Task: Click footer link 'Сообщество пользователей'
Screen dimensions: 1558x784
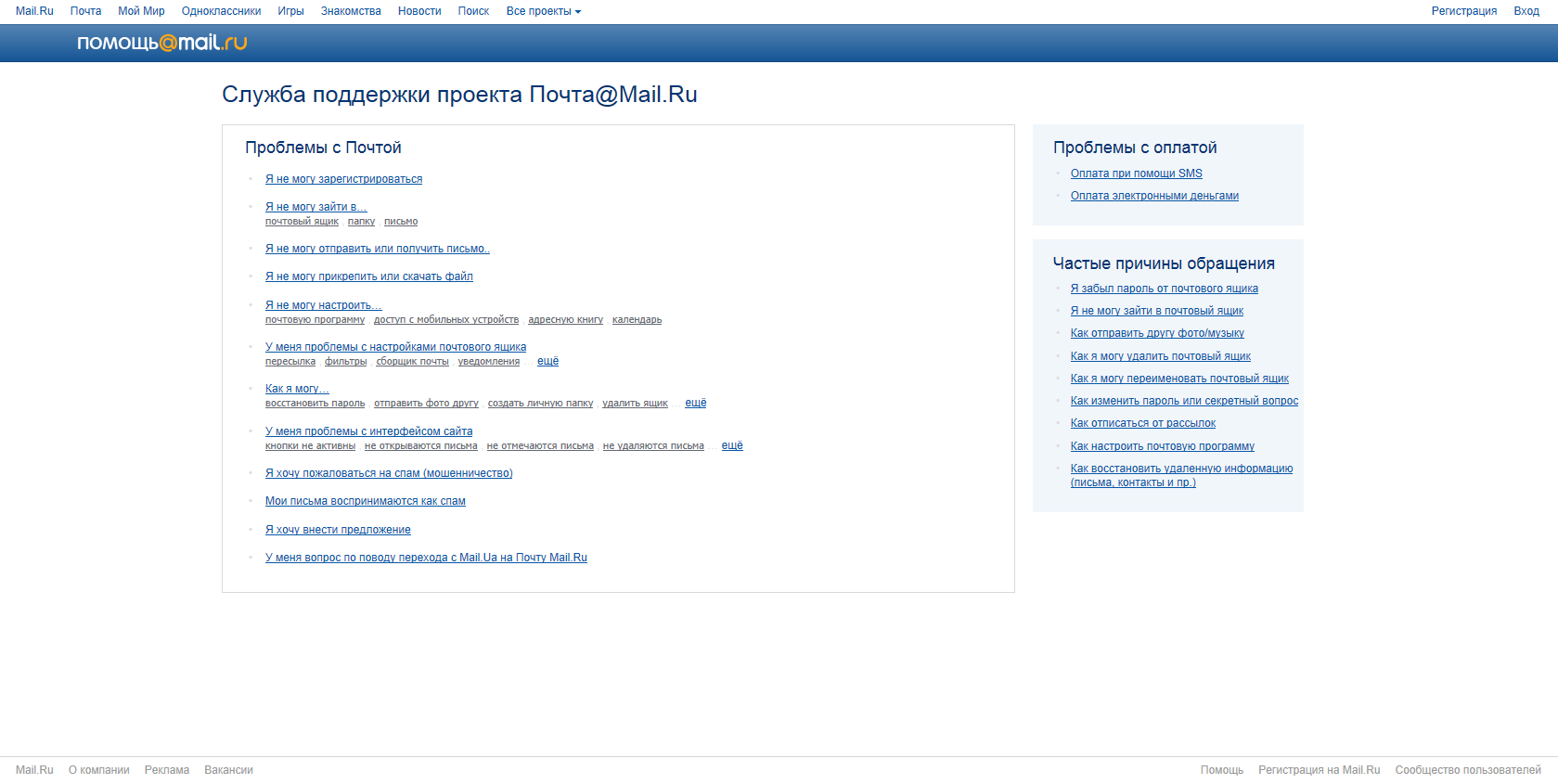Action: coord(1468,770)
